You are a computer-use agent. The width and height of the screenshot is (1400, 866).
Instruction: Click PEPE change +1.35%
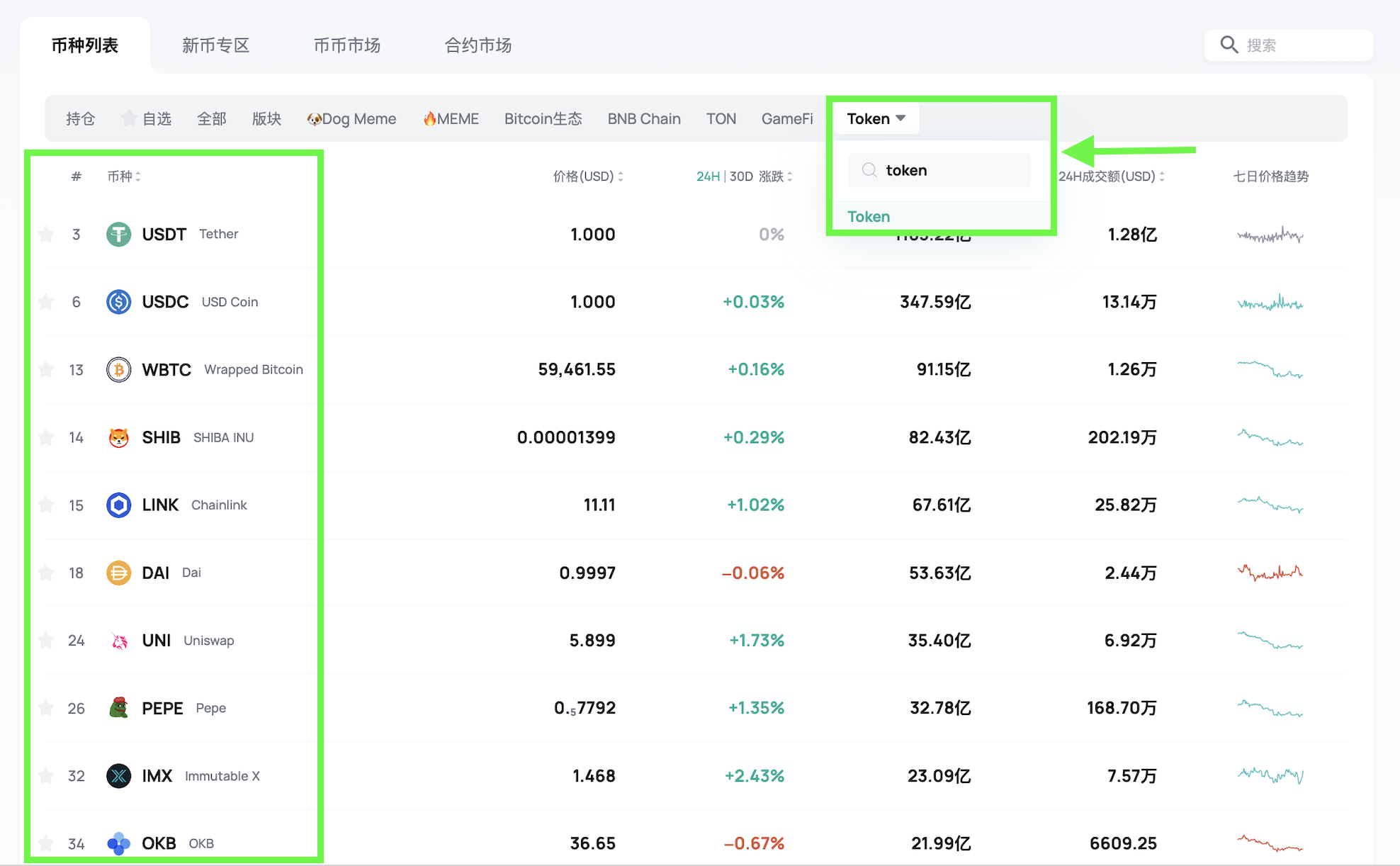[x=757, y=708]
